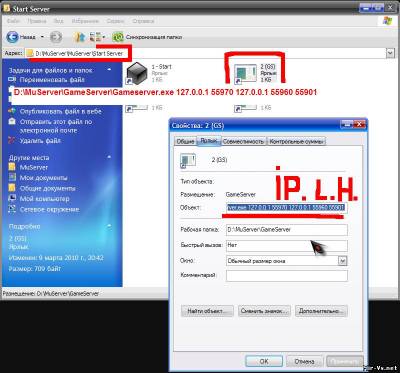The width and height of the screenshot is (400, 373).
Task: Open the window size combo box
Action: tap(287, 261)
